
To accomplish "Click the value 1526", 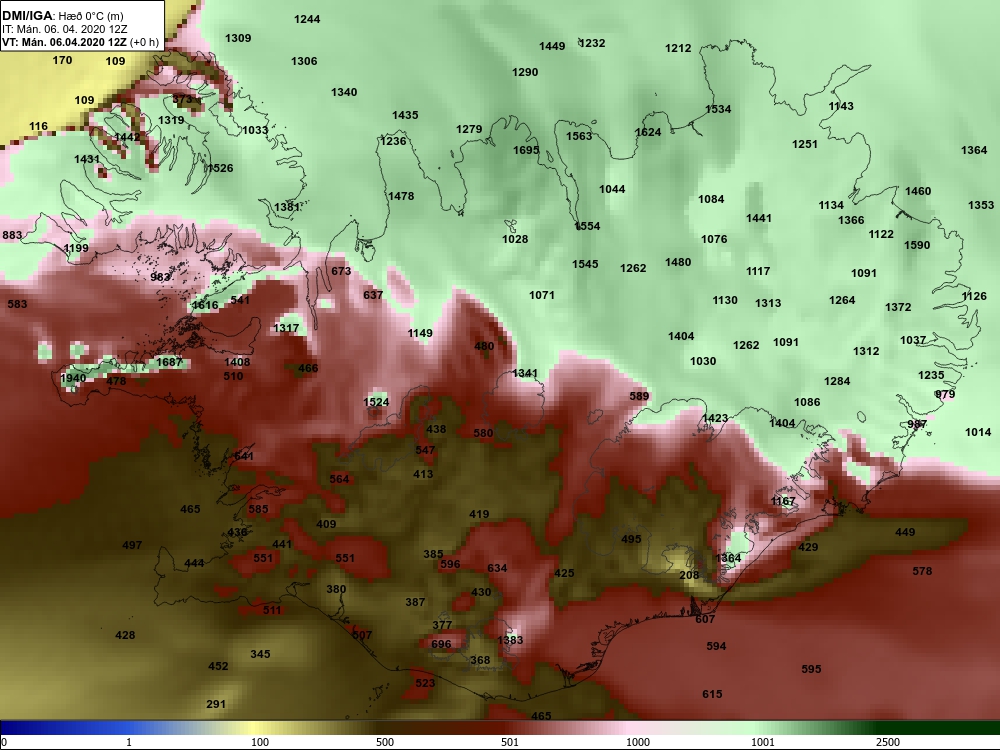I will (x=220, y=168).
